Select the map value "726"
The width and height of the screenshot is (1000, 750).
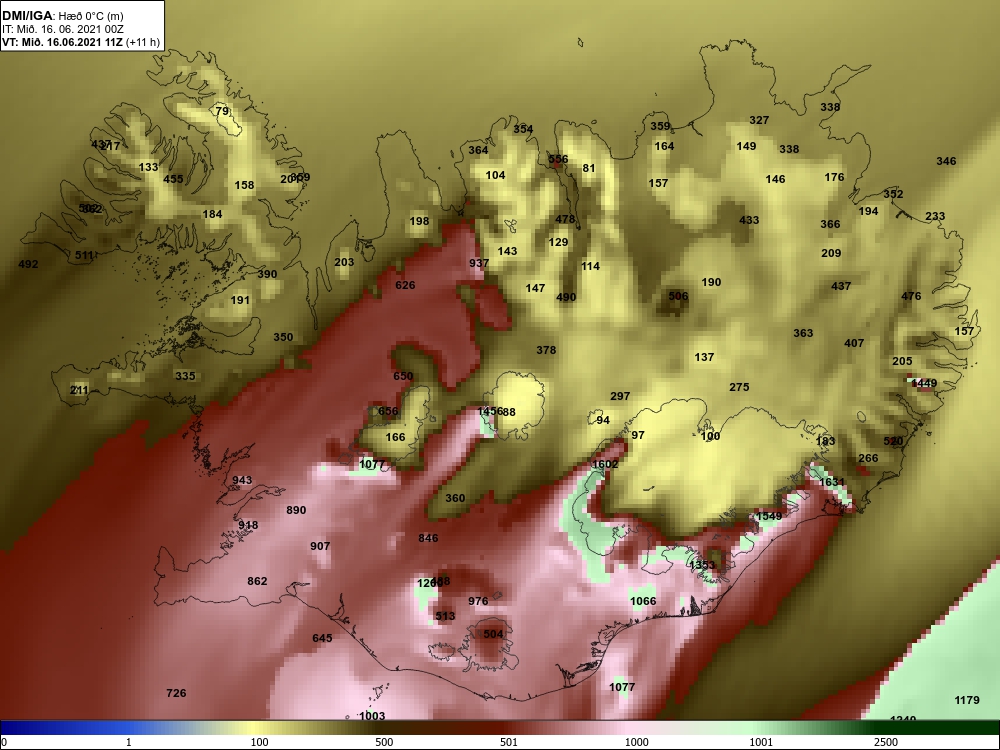(176, 693)
